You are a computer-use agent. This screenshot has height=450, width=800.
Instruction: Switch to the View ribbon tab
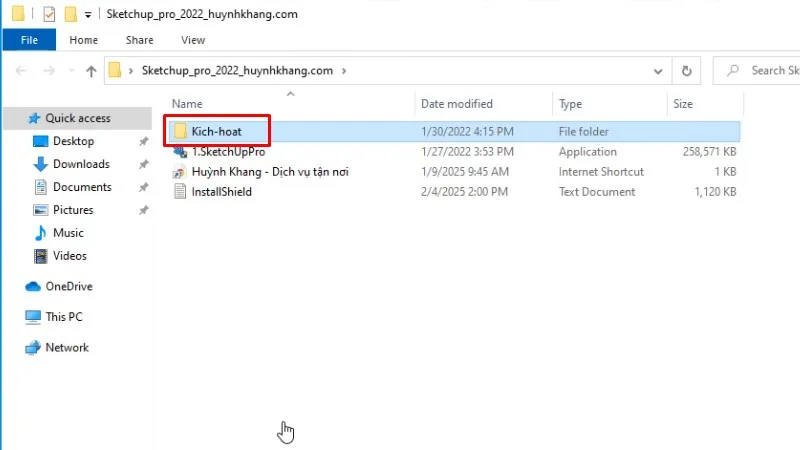[x=193, y=40]
